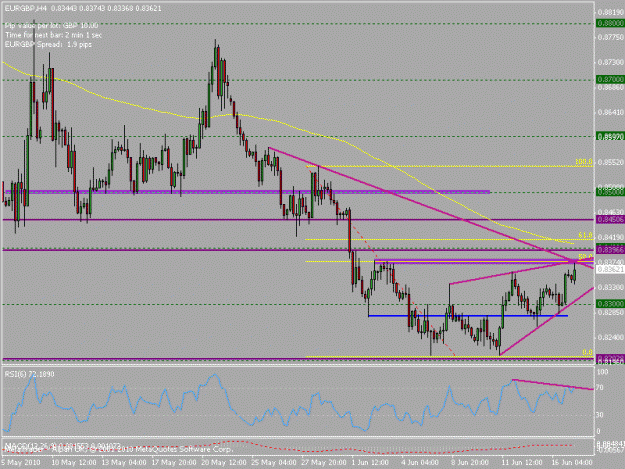Click the '8 Jun 20:00' time axis label

coord(470,462)
